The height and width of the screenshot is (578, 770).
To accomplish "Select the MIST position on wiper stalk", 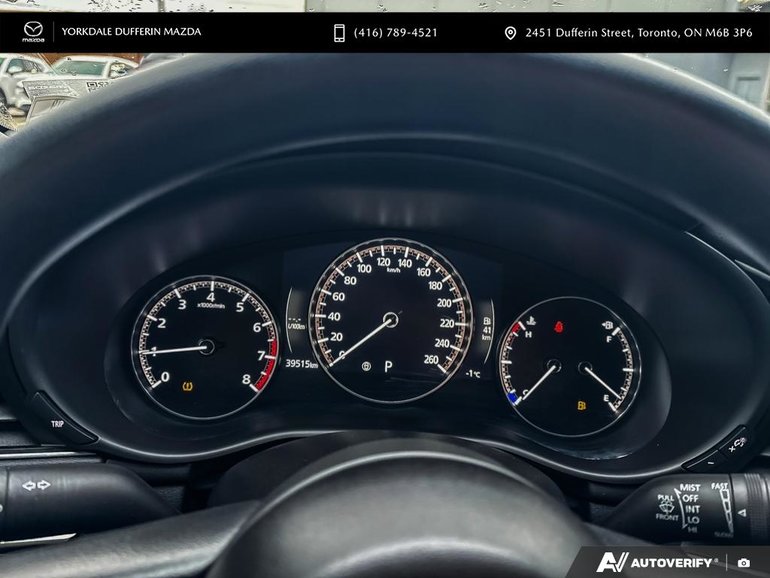I will coord(691,487).
